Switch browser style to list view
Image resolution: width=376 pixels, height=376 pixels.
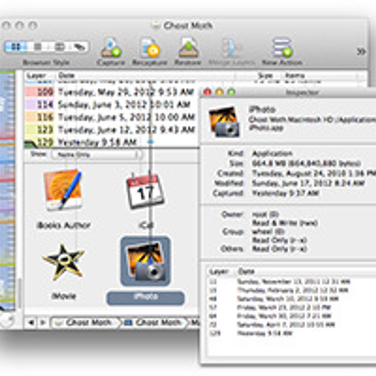tap(37, 47)
